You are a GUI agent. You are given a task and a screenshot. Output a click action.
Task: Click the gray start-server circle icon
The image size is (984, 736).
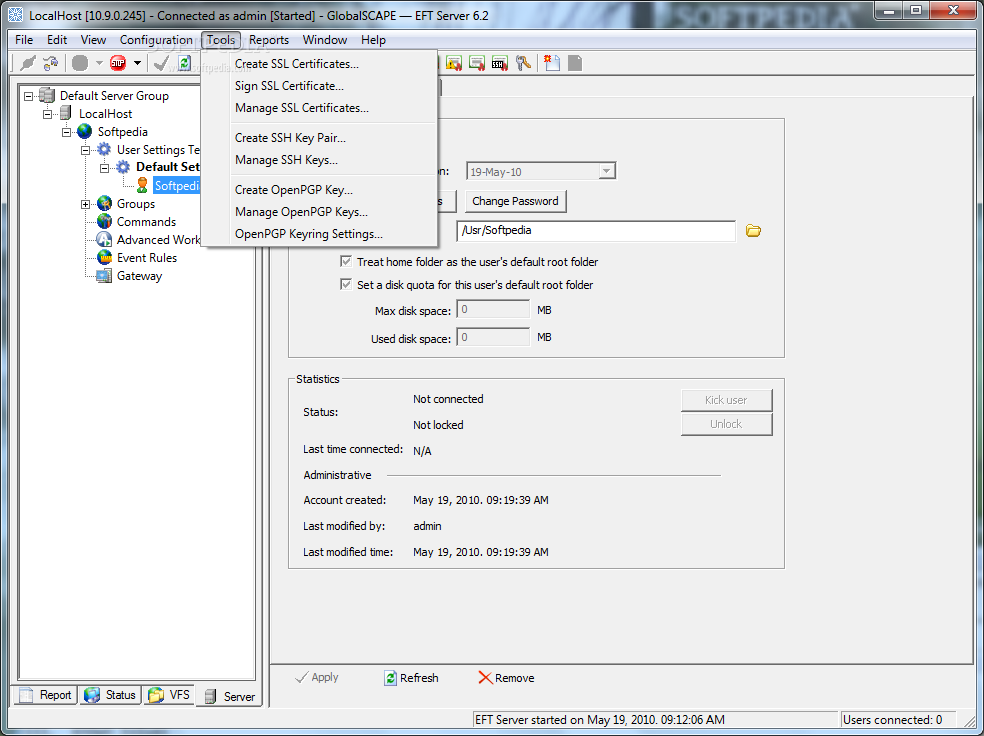80,63
